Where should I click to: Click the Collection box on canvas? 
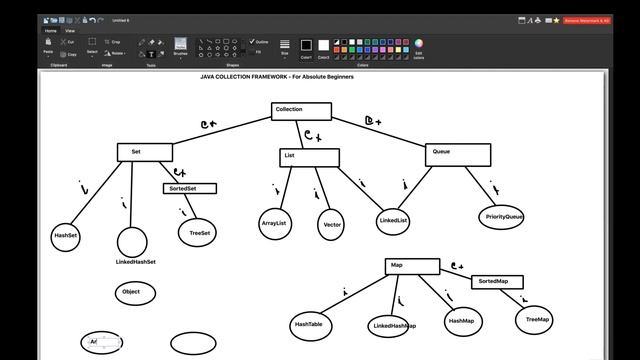(301, 111)
